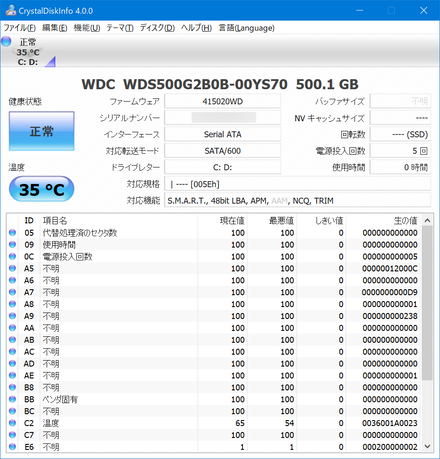Click the drive letter field C: D:
The height and width of the screenshot is (459, 440).
tap(223, 167)
